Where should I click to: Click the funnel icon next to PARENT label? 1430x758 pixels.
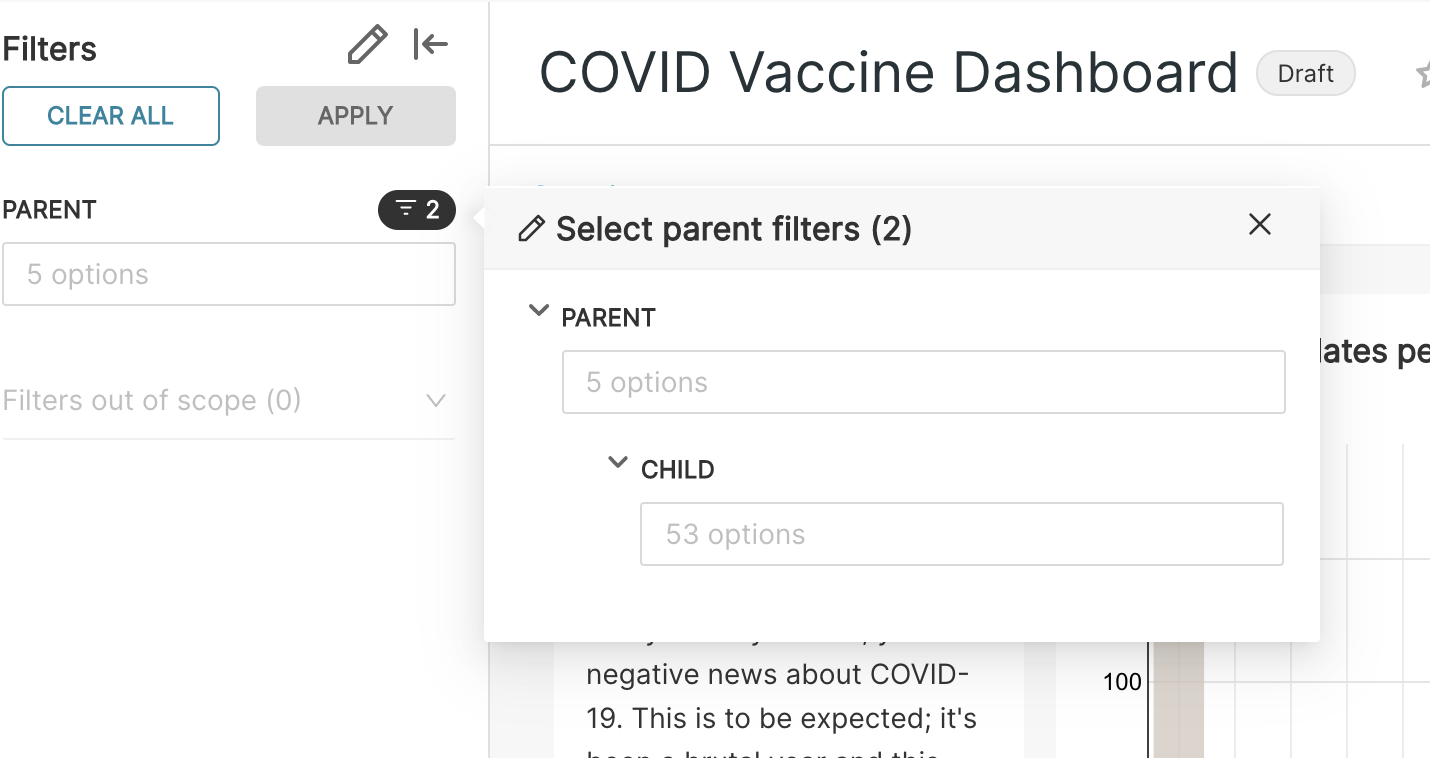pos(404,210)
